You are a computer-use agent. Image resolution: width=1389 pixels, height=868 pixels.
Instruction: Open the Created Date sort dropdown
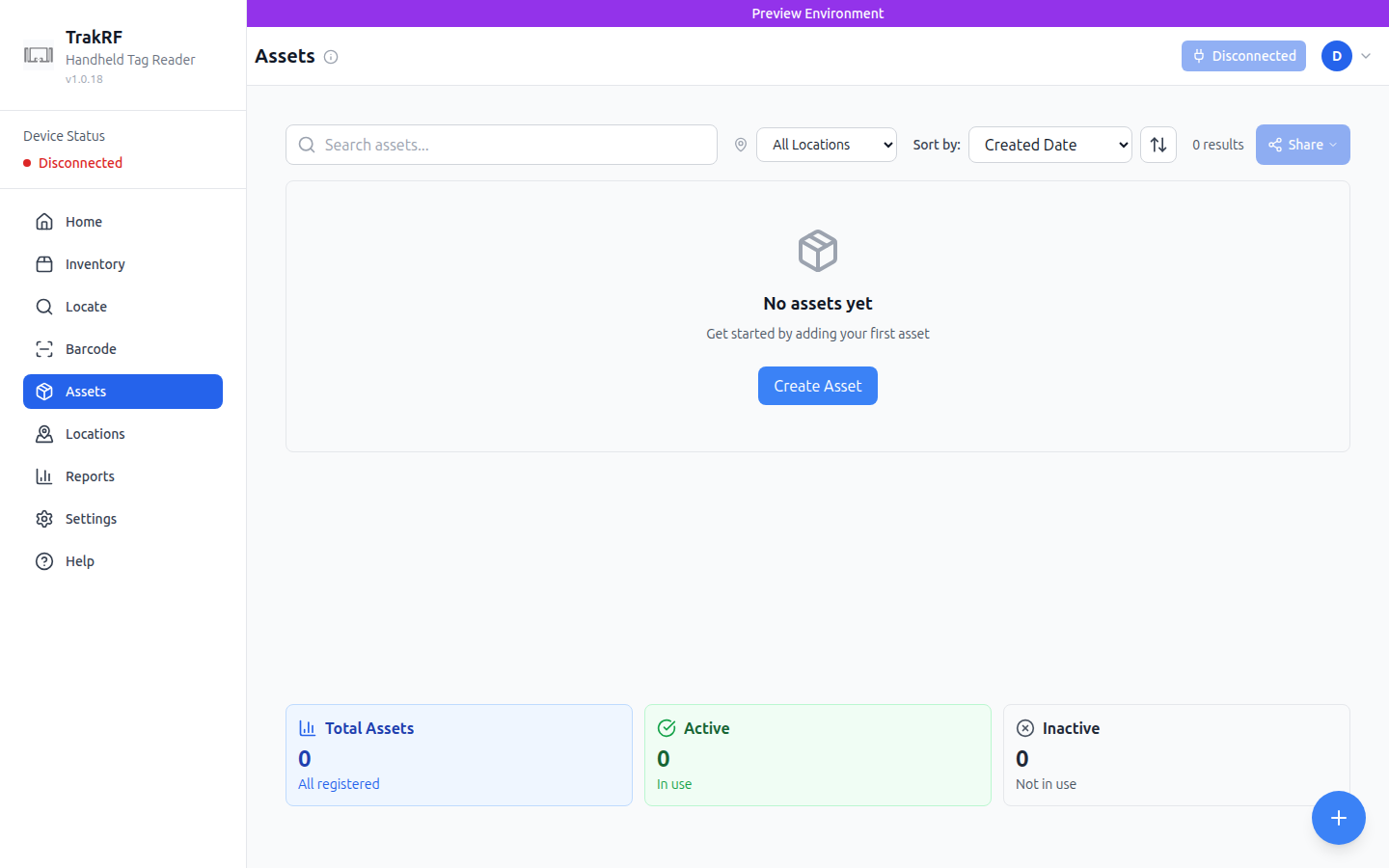(1049, 144)
